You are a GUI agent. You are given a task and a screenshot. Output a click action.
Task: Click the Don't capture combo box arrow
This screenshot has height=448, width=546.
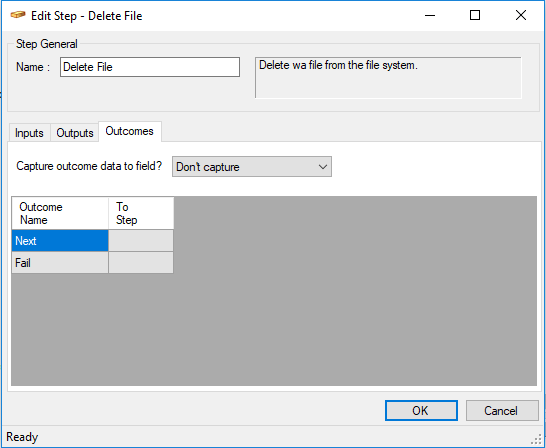[323, 167]
